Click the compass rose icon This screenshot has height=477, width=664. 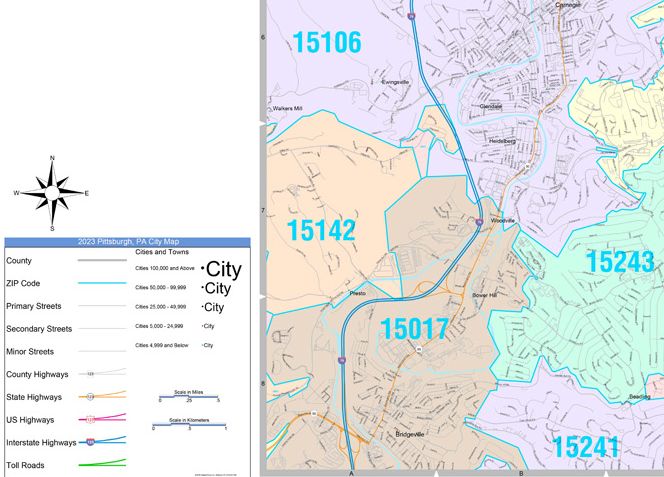[x=51, y=192]
